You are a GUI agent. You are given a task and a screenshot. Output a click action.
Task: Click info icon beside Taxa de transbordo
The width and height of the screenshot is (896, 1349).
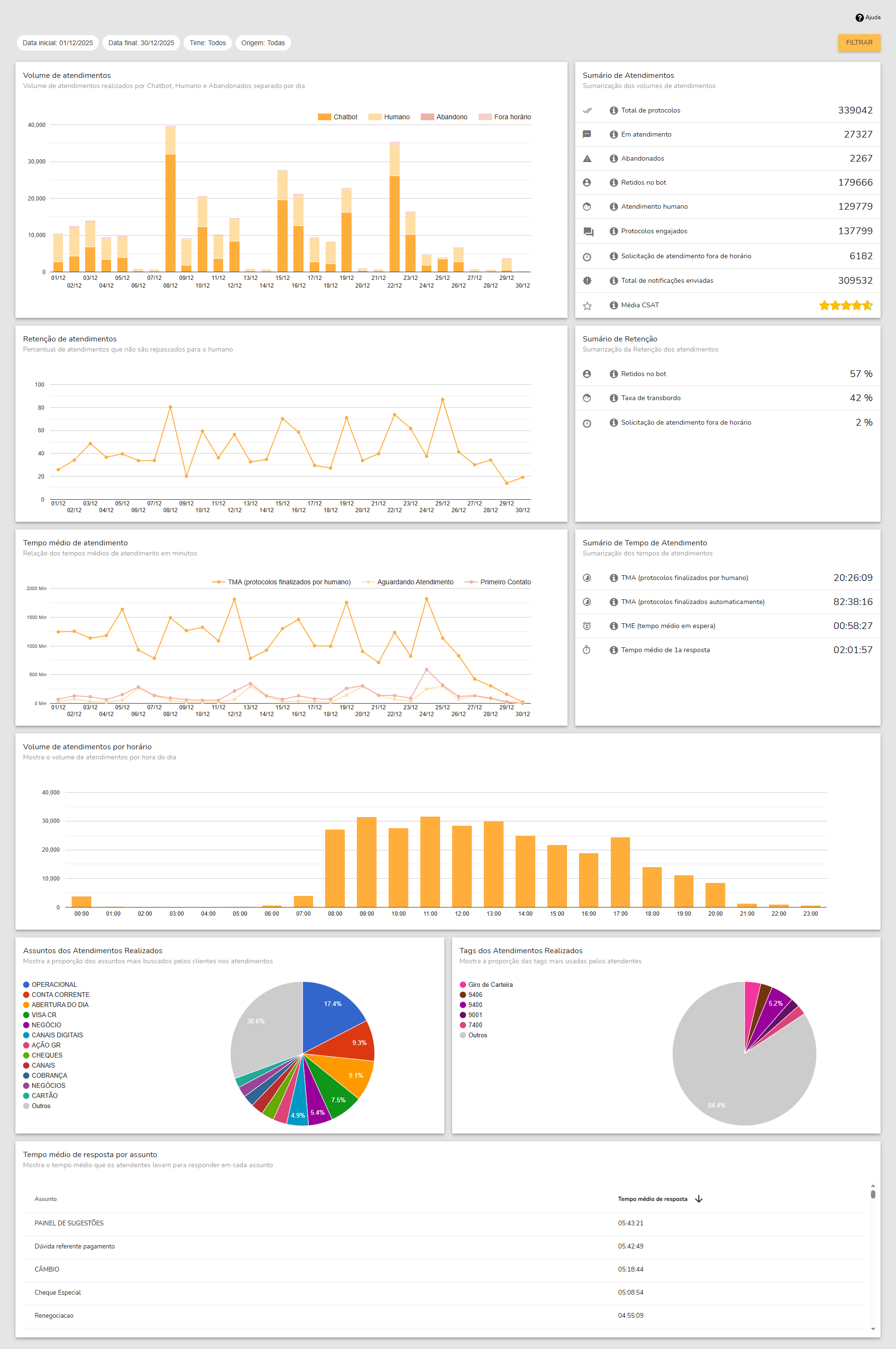point(613,398)
